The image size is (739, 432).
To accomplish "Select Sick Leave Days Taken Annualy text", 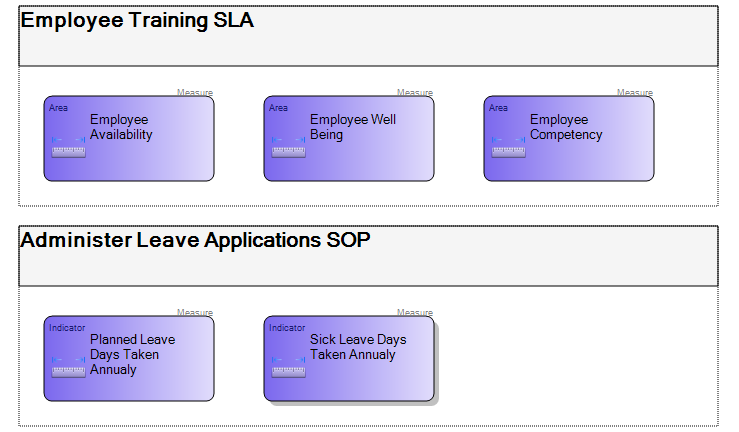I will [358, 347].
